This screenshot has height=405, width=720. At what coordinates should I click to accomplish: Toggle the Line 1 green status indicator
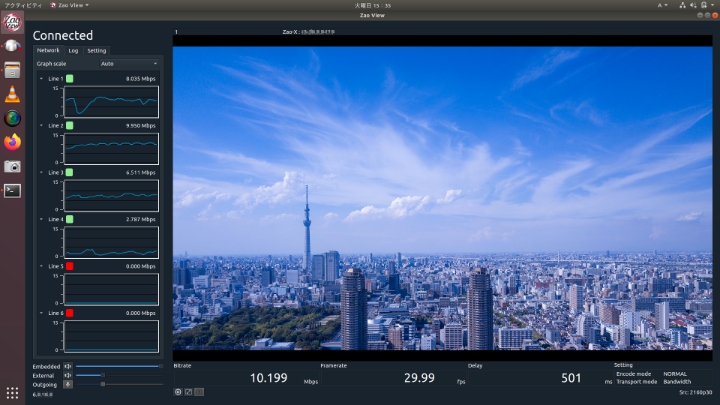(x=69, y=79)
